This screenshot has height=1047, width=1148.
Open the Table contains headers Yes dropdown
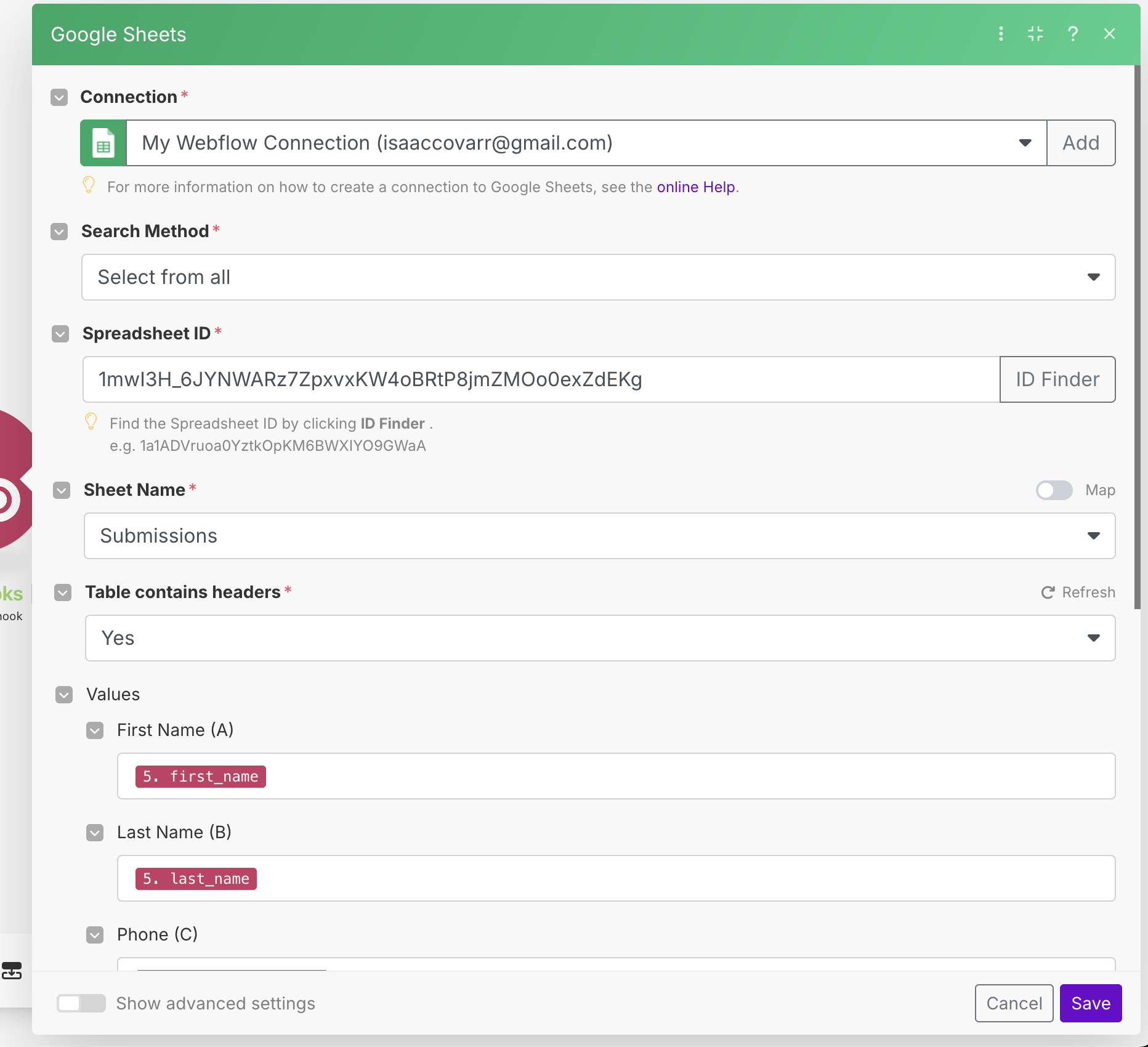pyautogui.click(x=600, y=638)
